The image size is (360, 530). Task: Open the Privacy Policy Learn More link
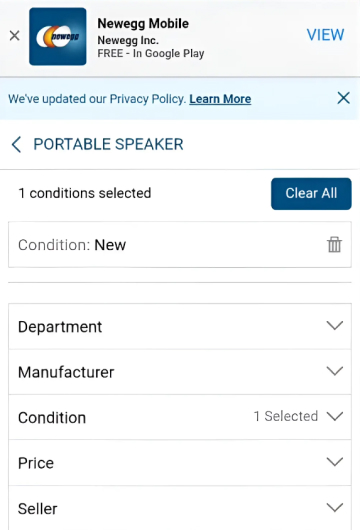220,99
